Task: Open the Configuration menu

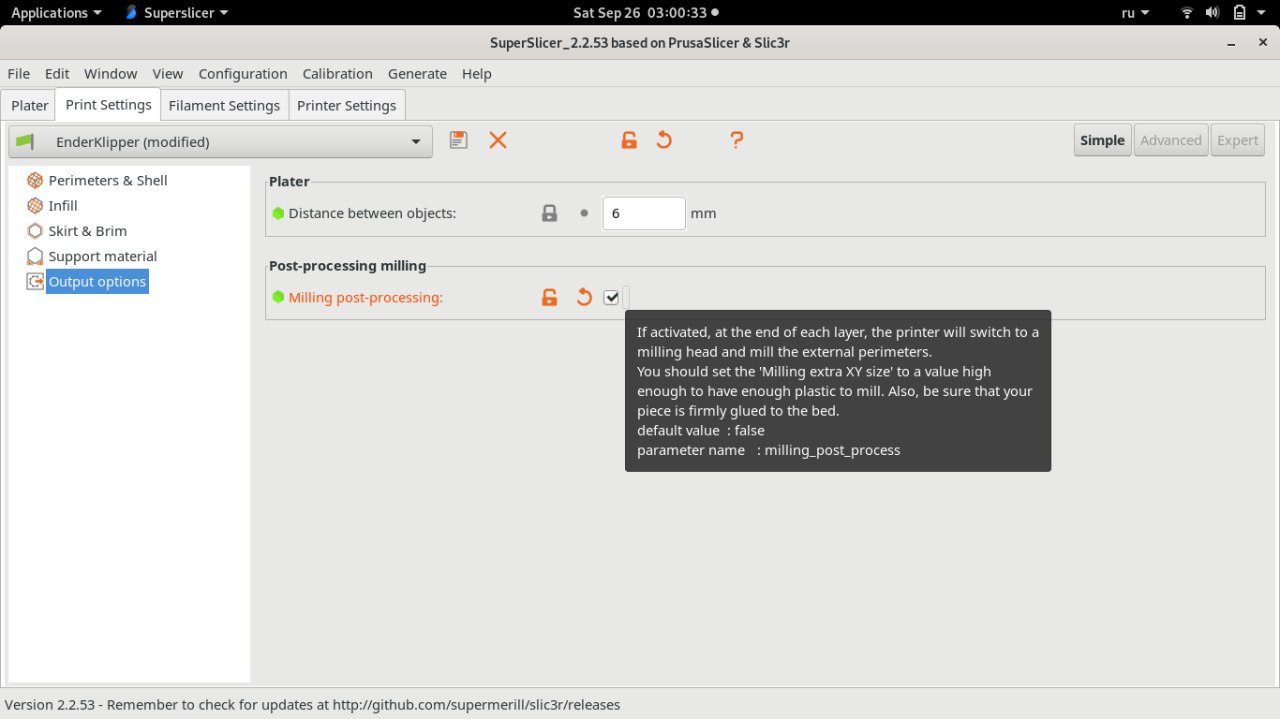Action: 243,73
